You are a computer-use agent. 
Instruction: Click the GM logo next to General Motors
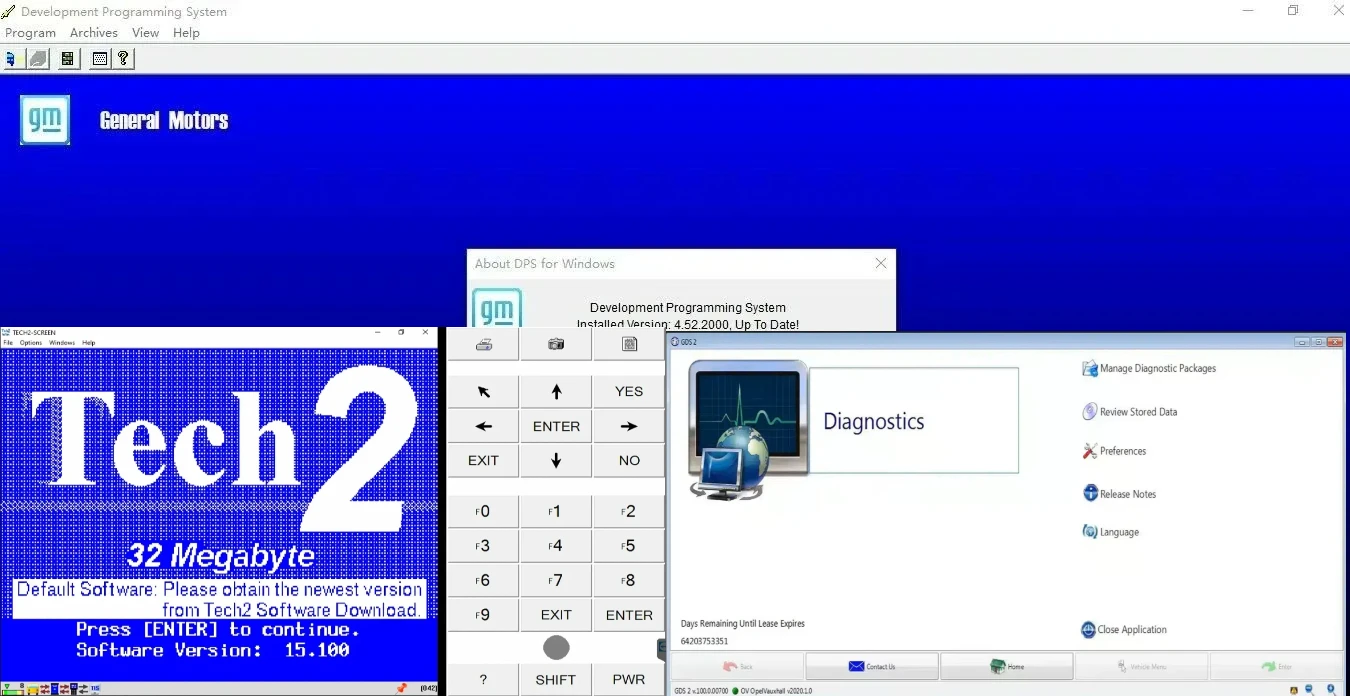click(x=45, y=120)
